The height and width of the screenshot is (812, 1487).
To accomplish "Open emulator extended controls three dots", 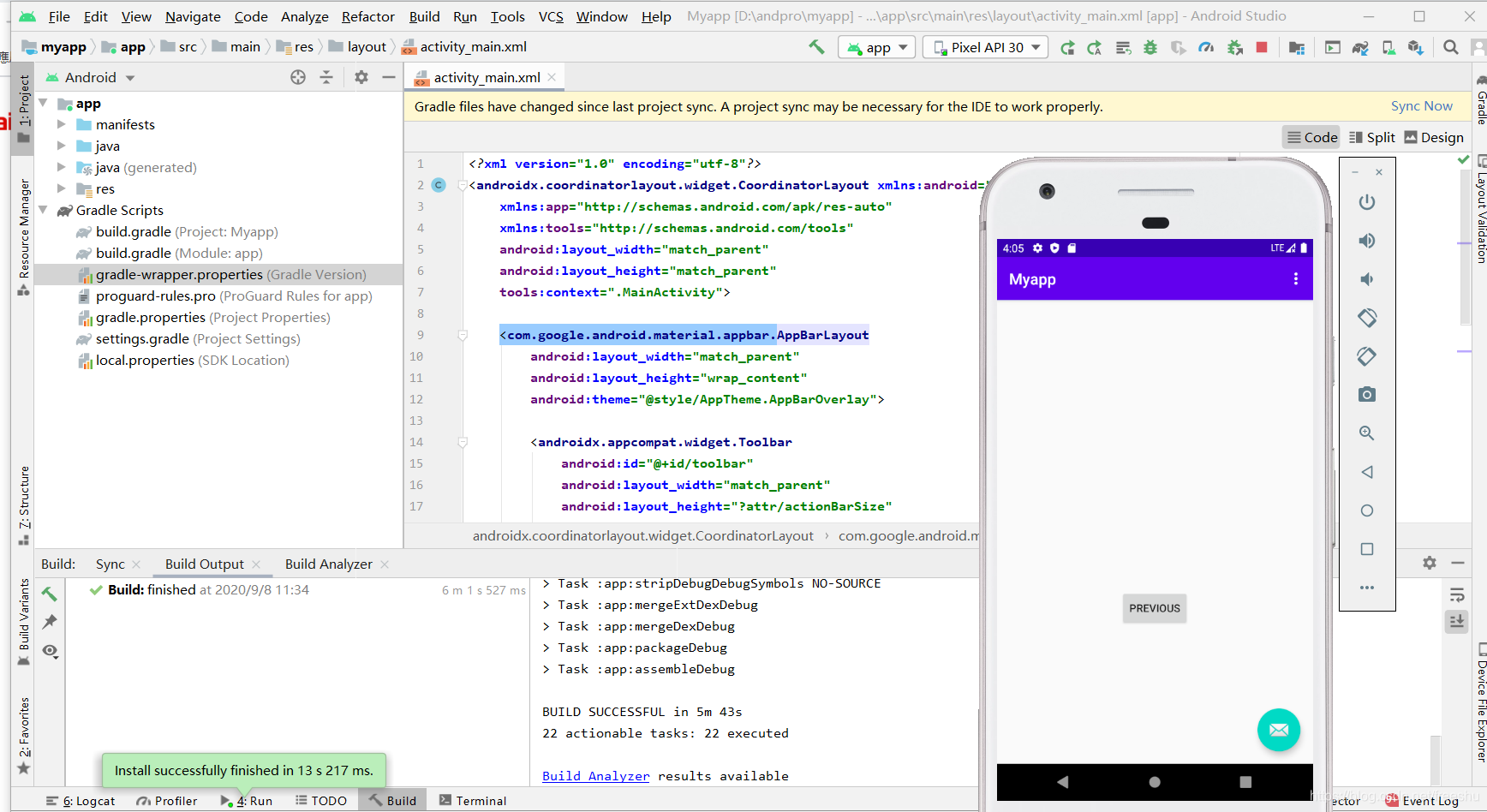I will 1367,588.
